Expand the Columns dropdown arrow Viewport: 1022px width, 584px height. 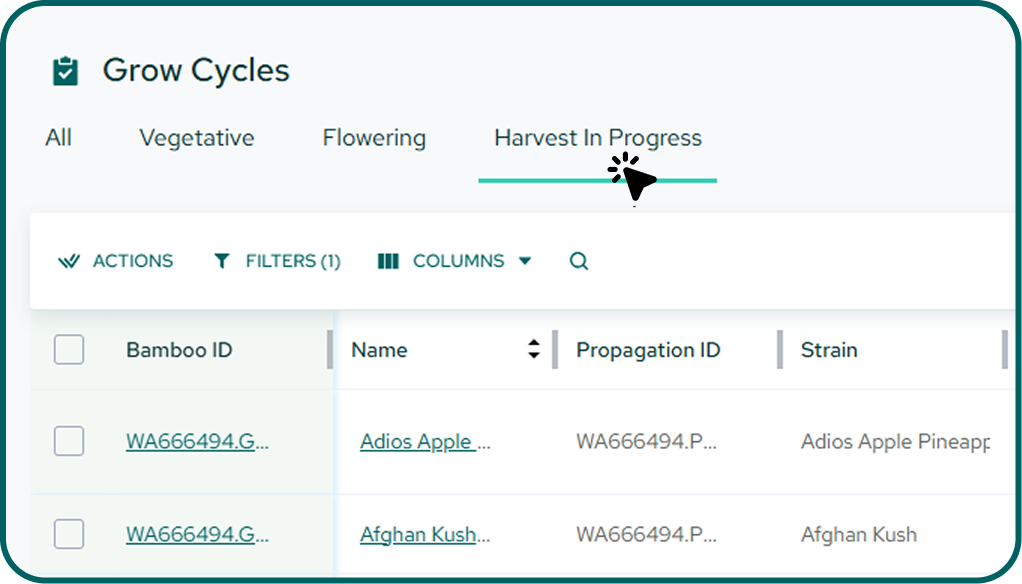point(525,261)
